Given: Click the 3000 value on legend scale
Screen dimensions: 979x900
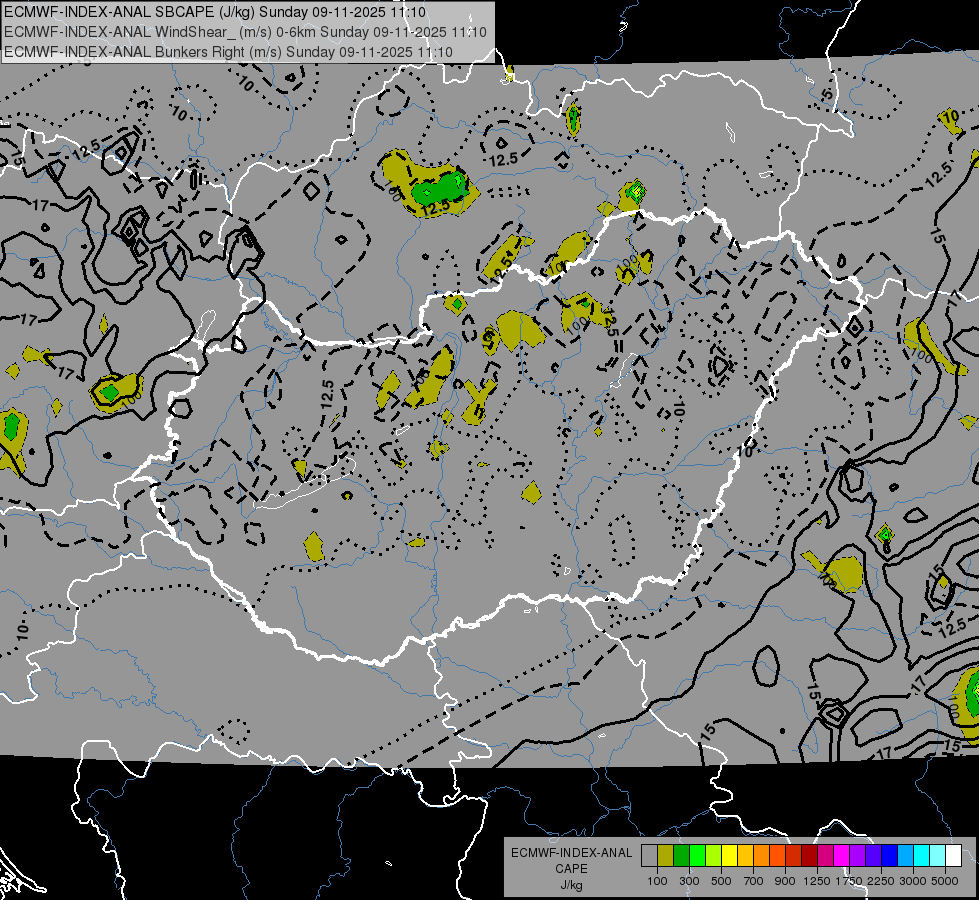Looking at the screenshot, I should (x=913, y=881).
